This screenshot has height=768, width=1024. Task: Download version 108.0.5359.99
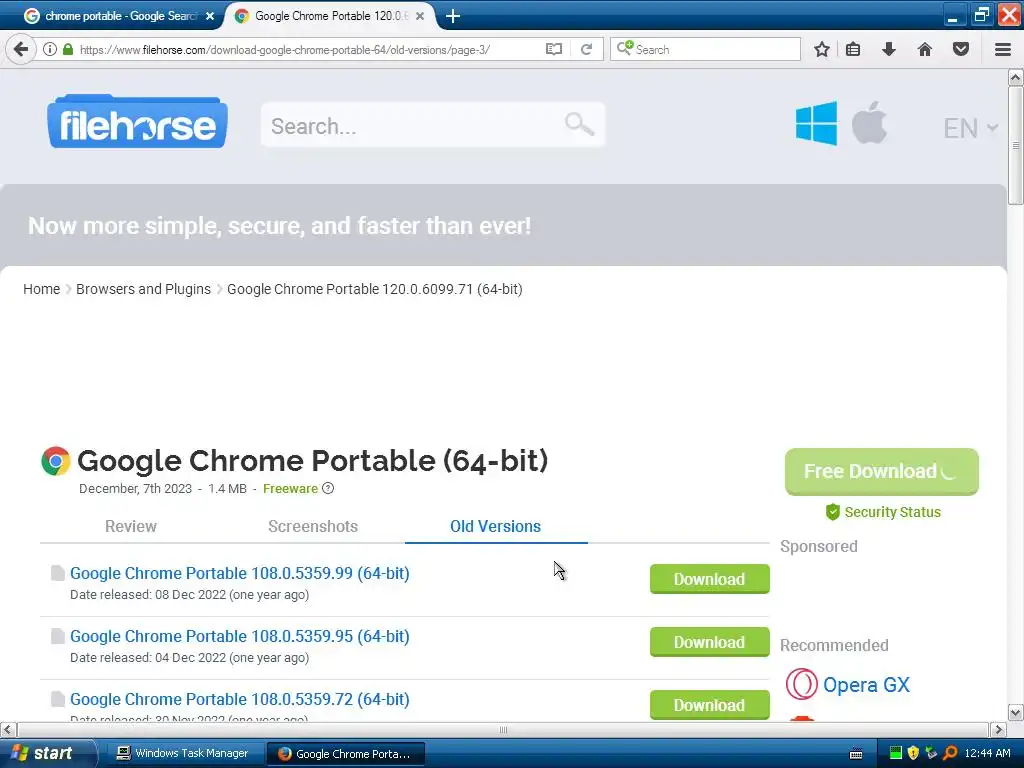709,579
